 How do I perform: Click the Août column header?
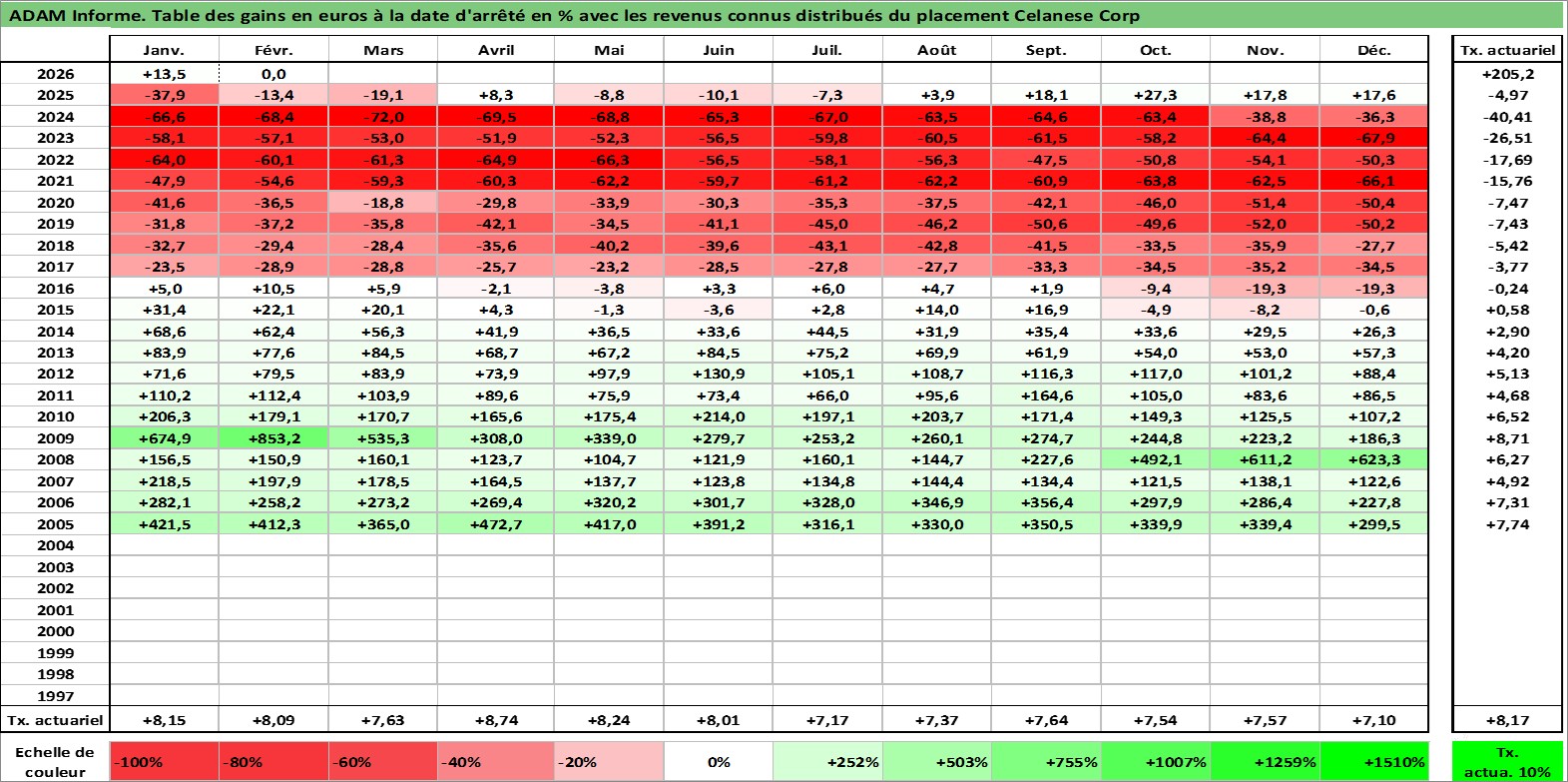coord(937,50)
